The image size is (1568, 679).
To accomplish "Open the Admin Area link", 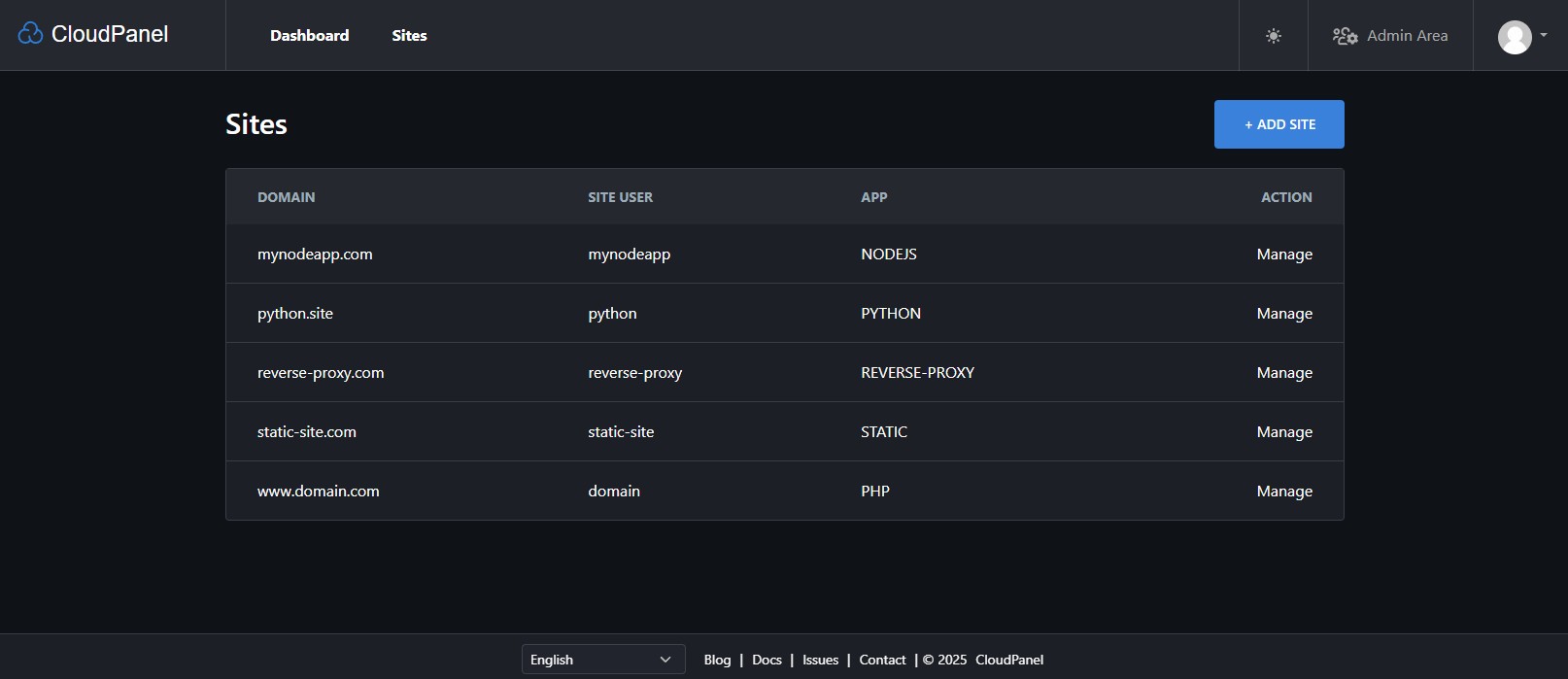I will pyautogui.click(x=1407, y=36).
